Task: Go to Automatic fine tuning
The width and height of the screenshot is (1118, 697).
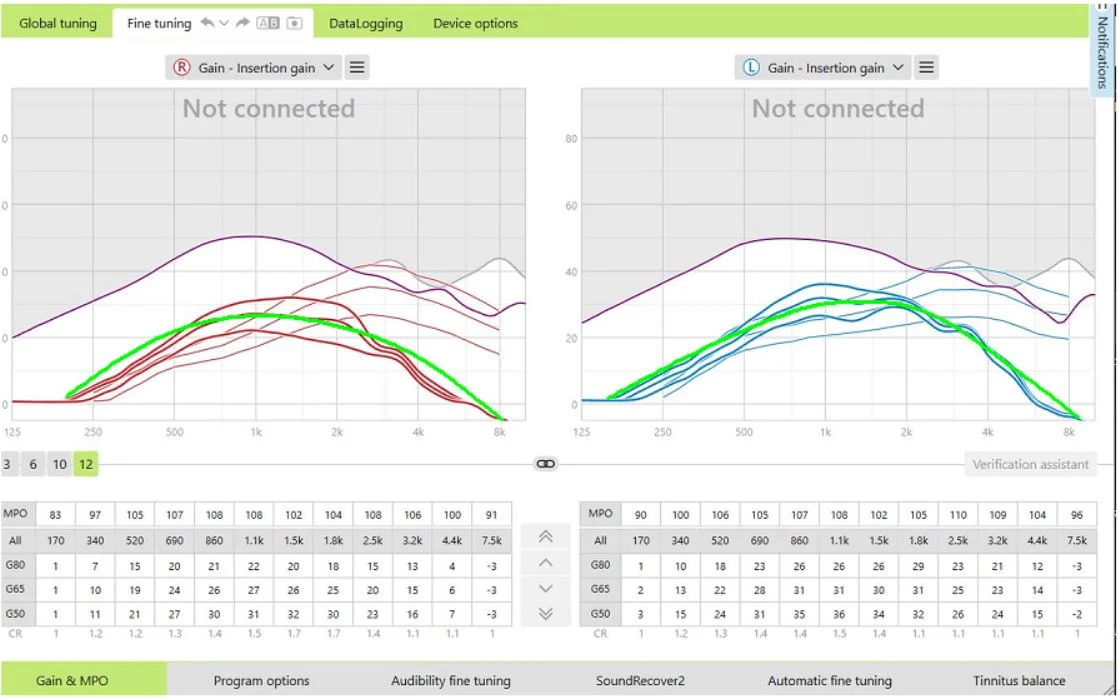Action: [830, 681]
